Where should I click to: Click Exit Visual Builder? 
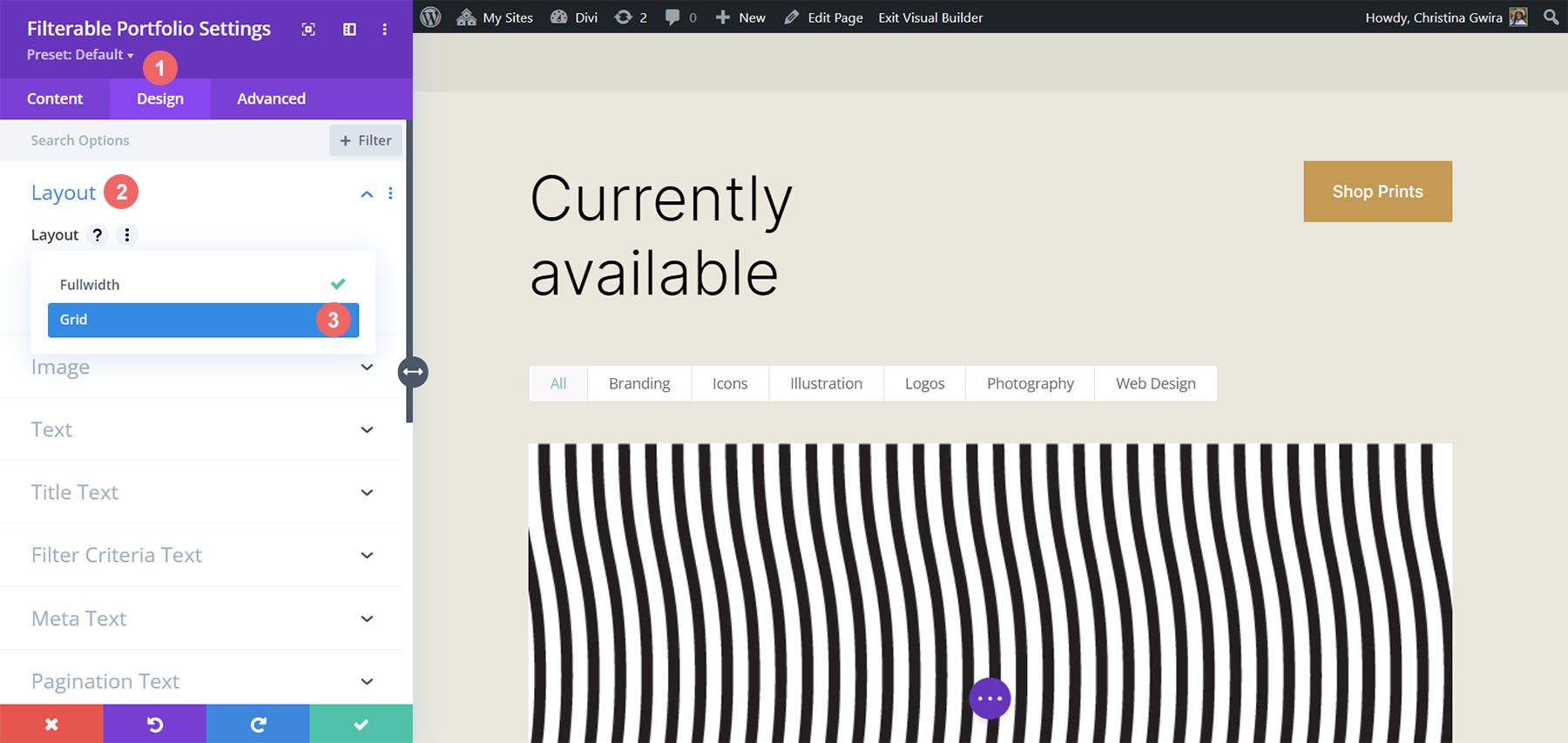pyautogui.click(x=930, y=17)
